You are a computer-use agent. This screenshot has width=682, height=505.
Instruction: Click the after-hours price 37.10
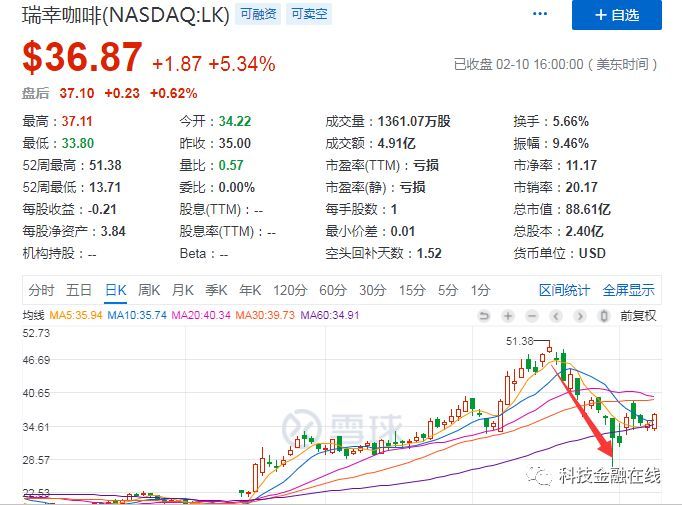(77, 93)
